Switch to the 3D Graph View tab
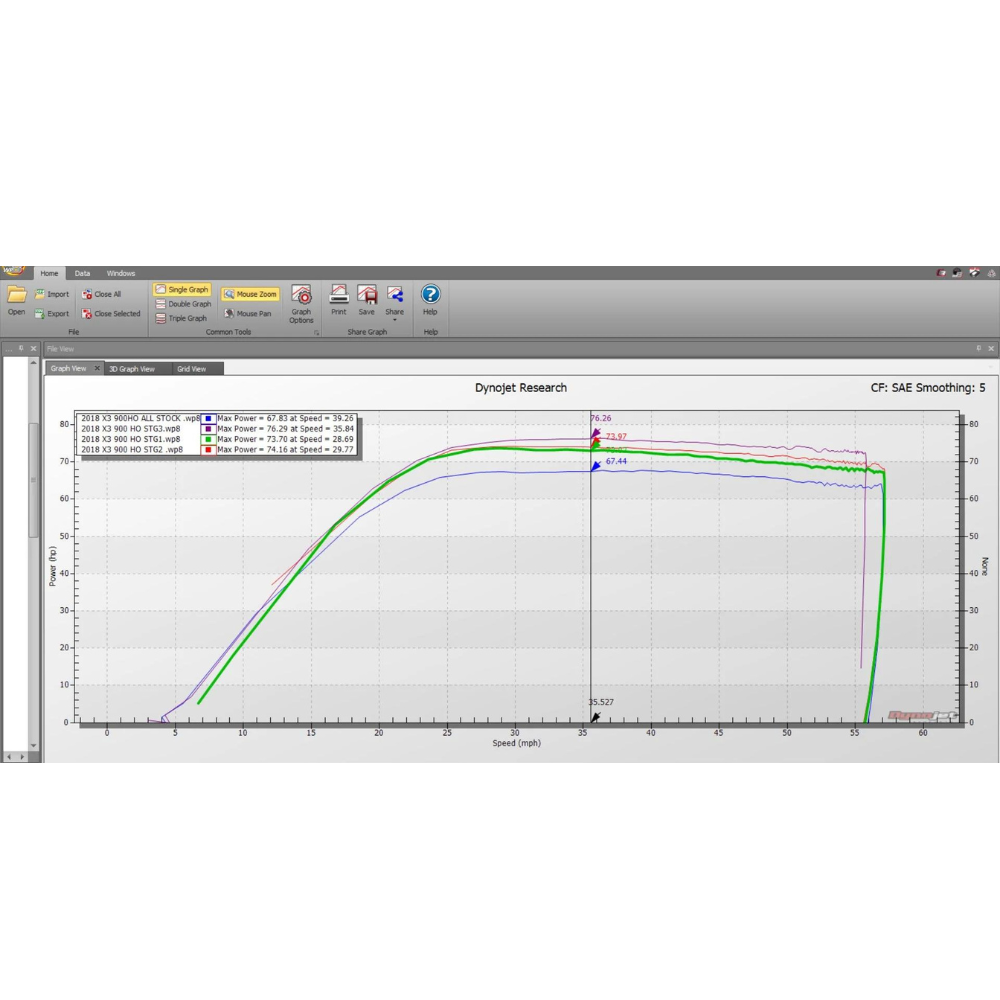 click(x=133, y=368)
